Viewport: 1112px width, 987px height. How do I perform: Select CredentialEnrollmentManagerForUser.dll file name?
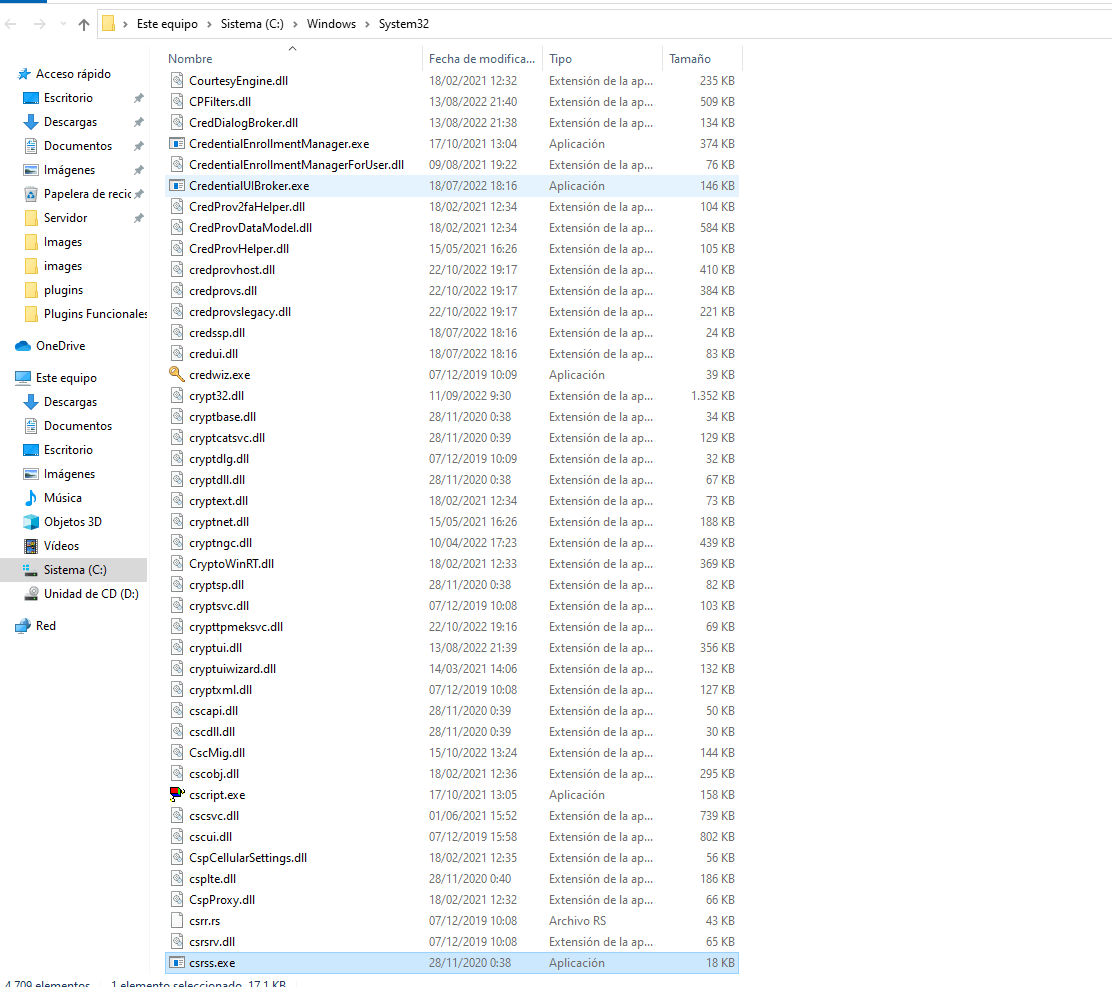click(x=296, y=165)
